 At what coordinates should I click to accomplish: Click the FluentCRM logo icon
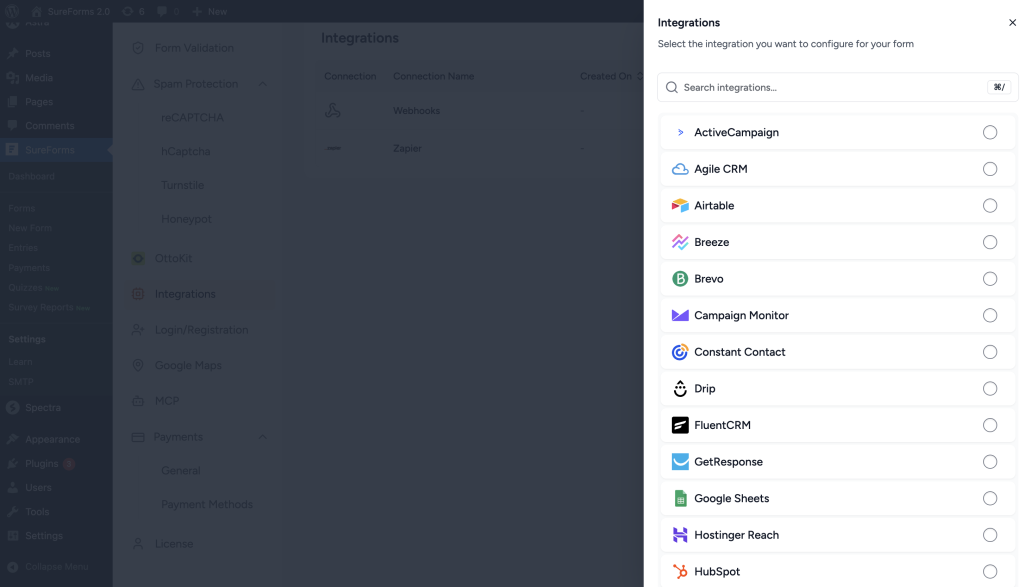(680, 425)
